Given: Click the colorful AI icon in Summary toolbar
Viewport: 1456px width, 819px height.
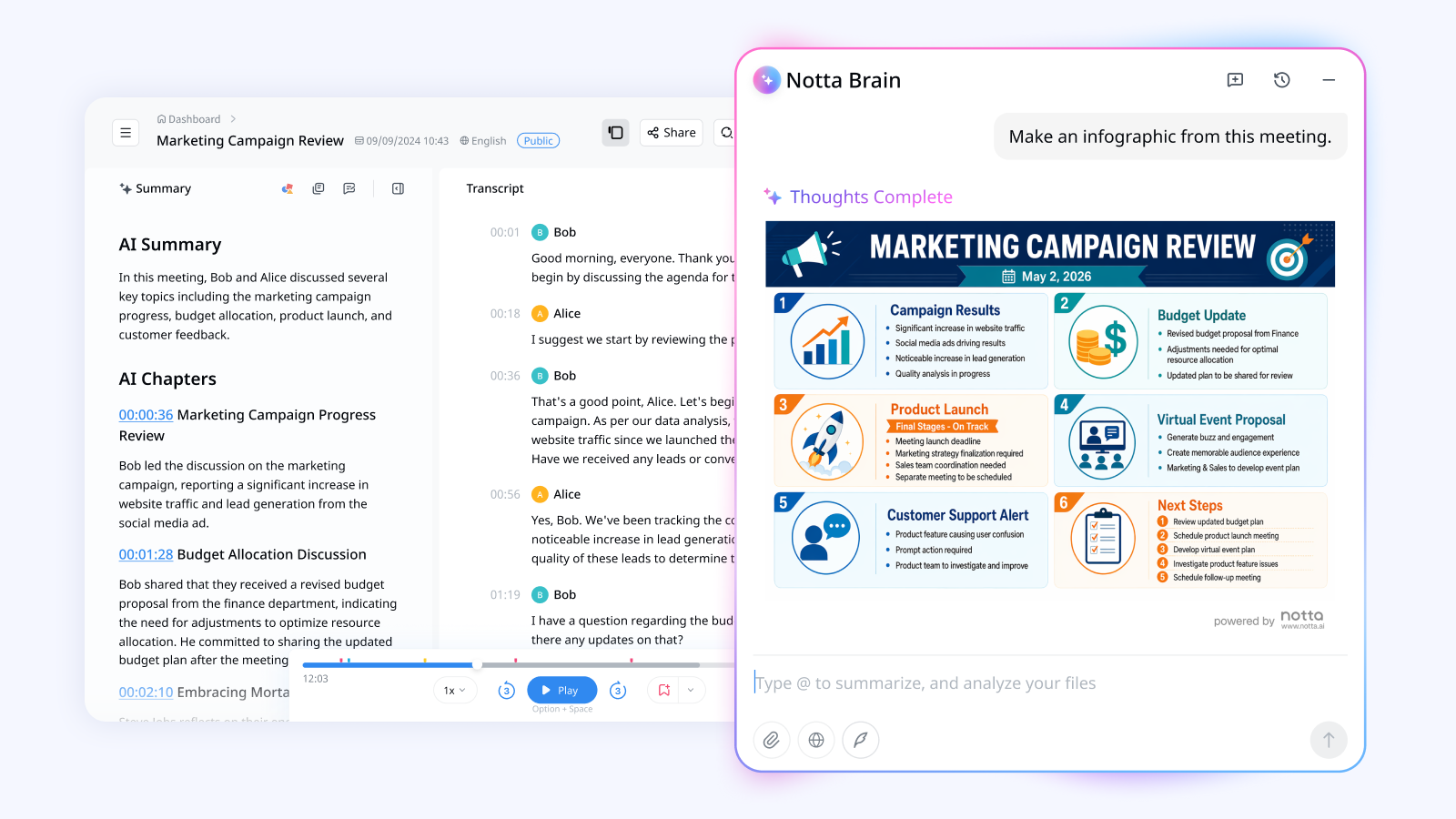Looking at the screenshot, I should 288,188.
